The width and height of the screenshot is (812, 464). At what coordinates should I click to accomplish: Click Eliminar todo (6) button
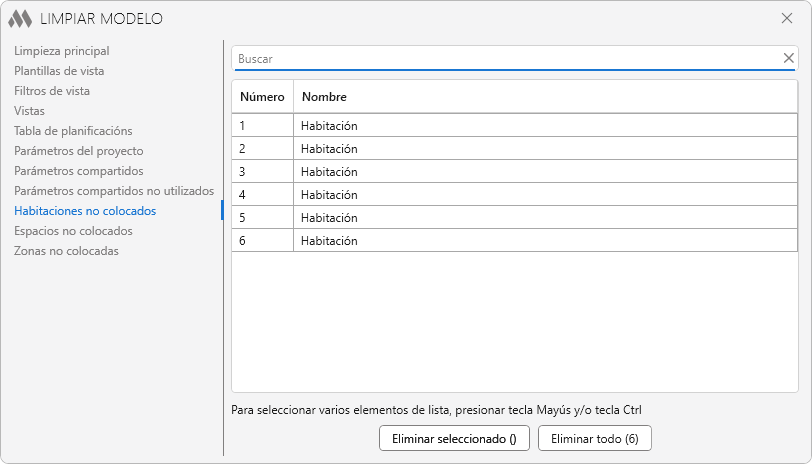[x=595, y=438]
